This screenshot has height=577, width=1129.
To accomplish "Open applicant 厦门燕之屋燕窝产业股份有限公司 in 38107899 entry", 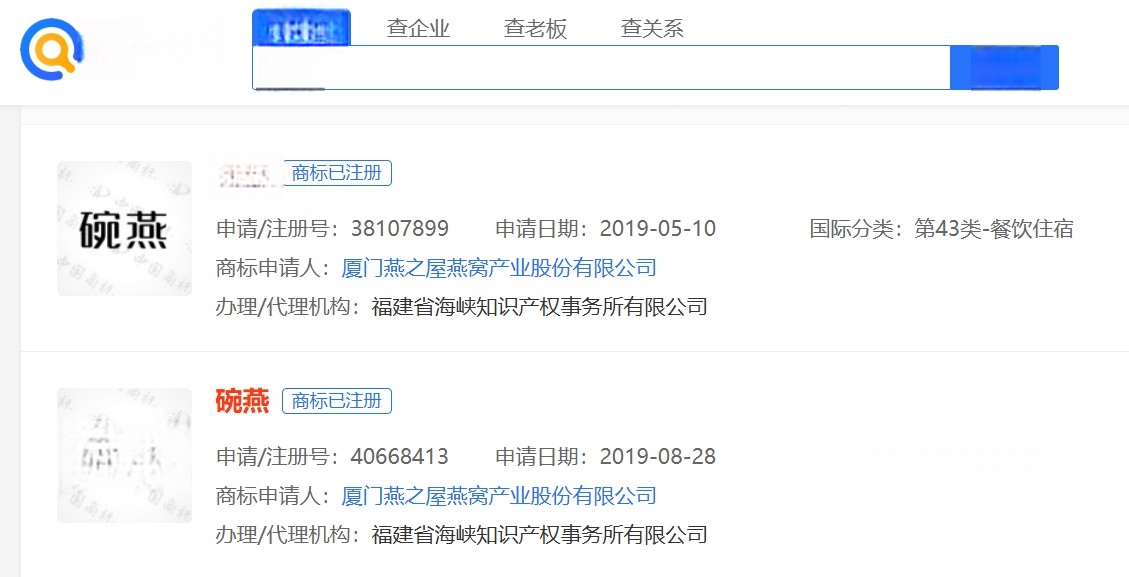I will point(499,268).
